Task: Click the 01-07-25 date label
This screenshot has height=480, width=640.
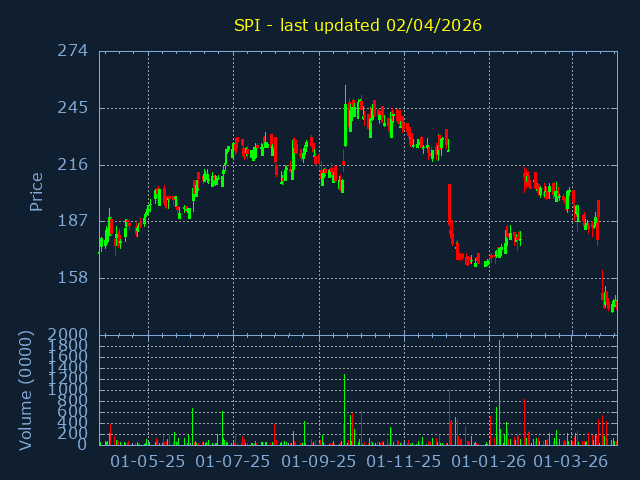Action: (x=233, y=461)
